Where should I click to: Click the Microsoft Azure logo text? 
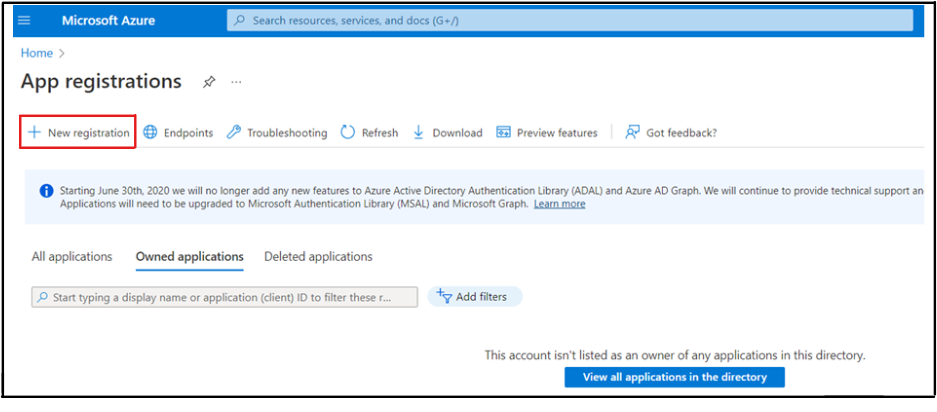(108, 20)
